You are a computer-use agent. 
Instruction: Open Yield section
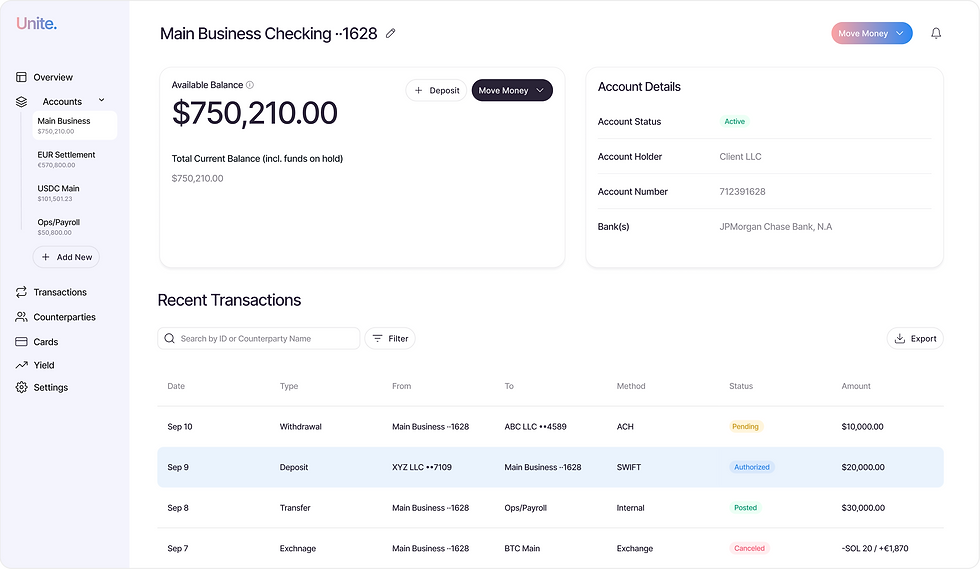coord(44,365)
